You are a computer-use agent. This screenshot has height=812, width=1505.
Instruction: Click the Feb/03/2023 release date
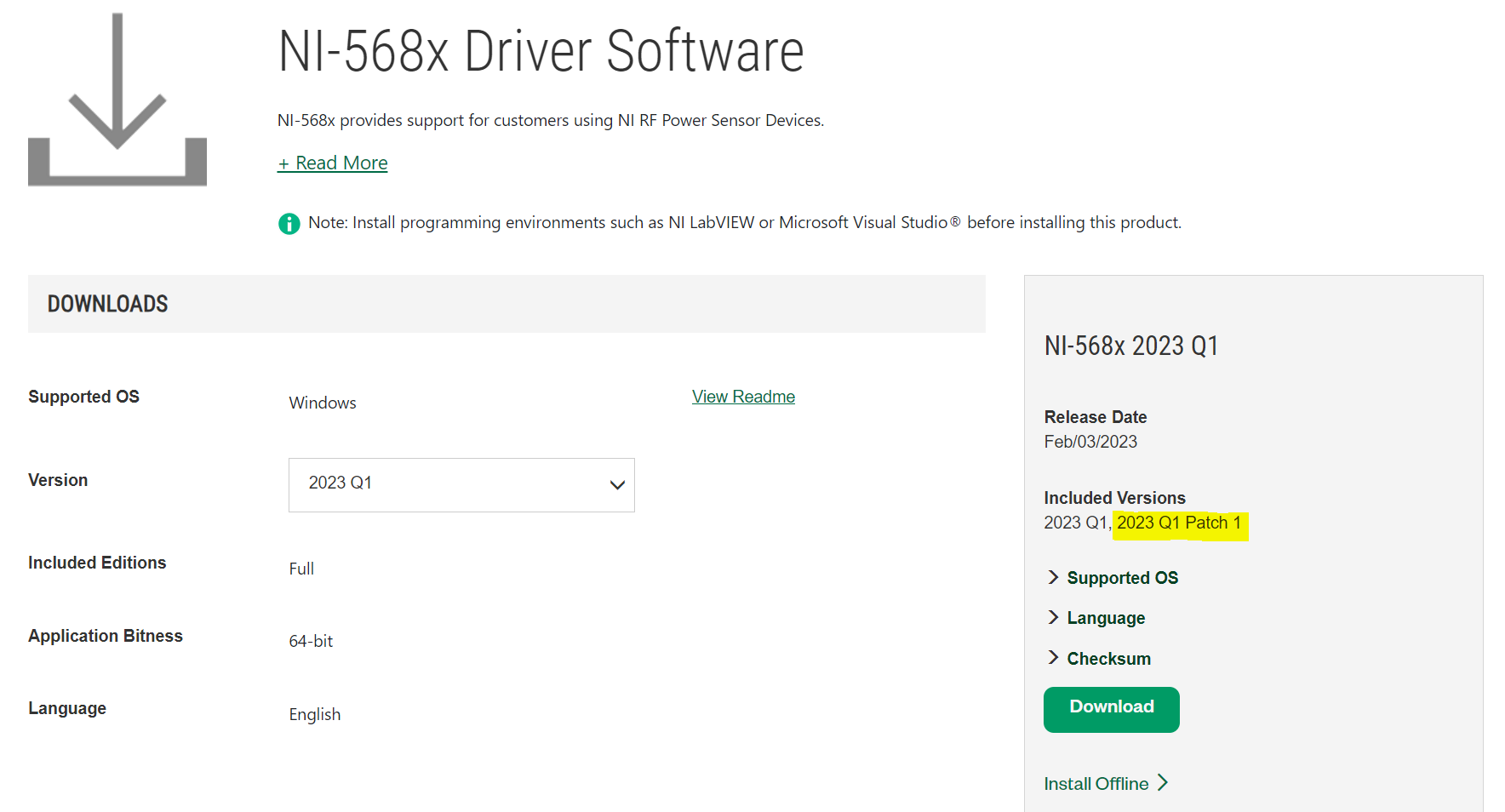(1090, 442)
